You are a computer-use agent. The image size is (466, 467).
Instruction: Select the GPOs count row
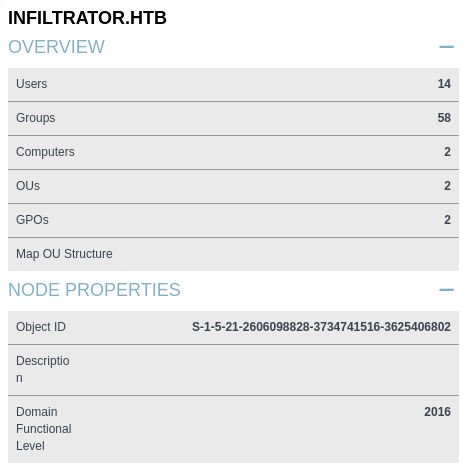pos(233,220)
